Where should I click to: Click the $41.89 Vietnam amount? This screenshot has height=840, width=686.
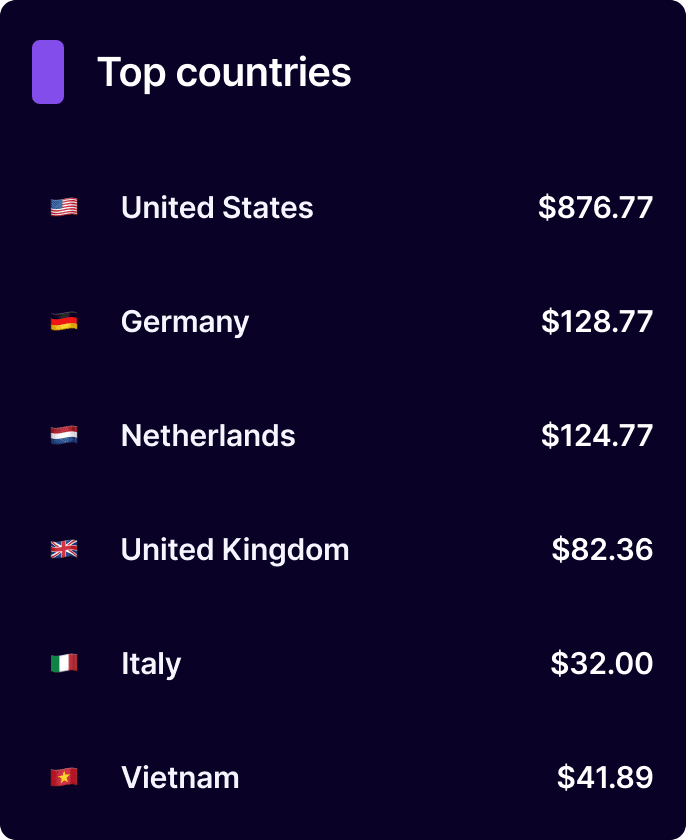tap(605, 777)
